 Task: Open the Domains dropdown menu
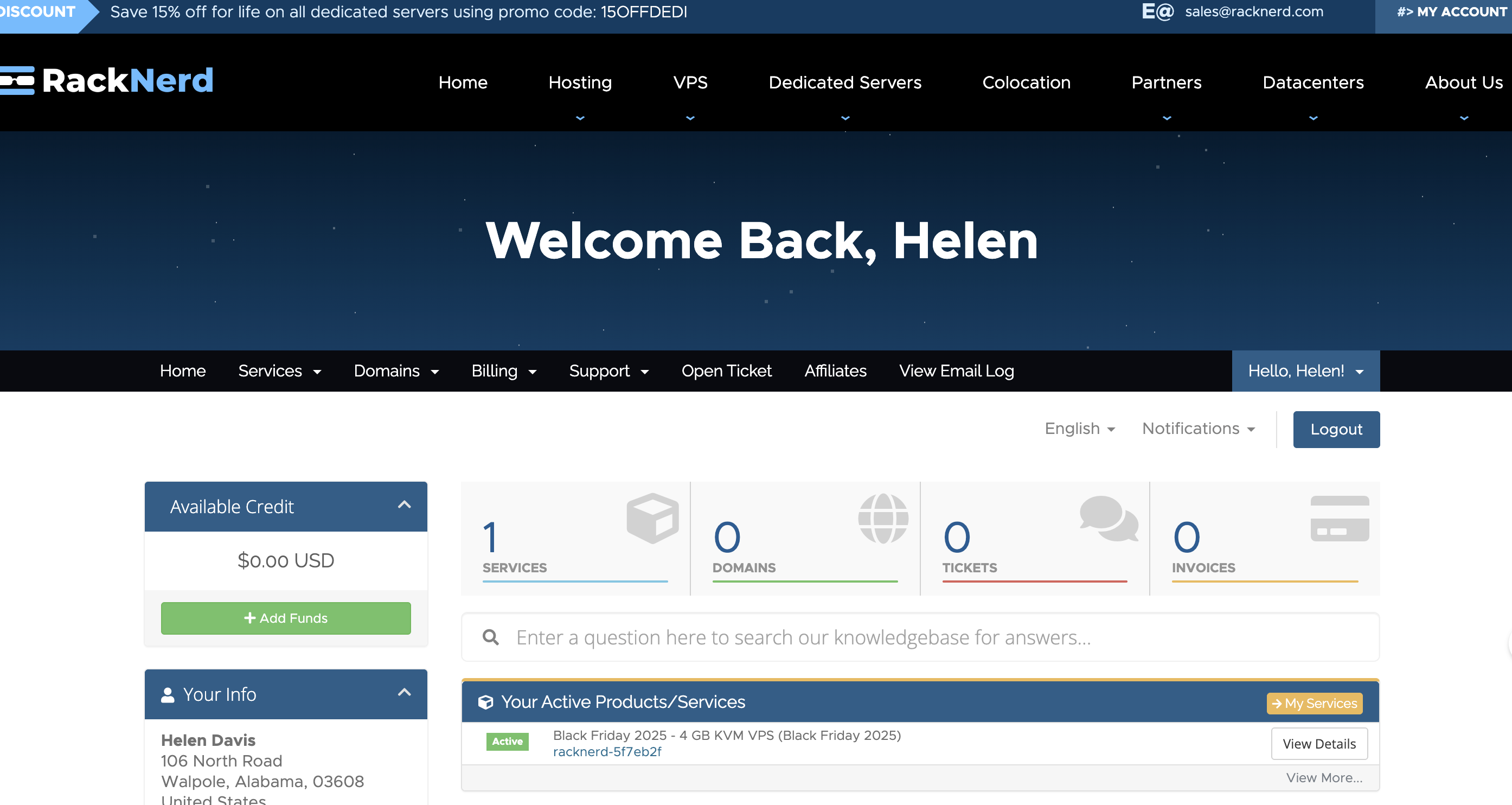tap(397, 371)
